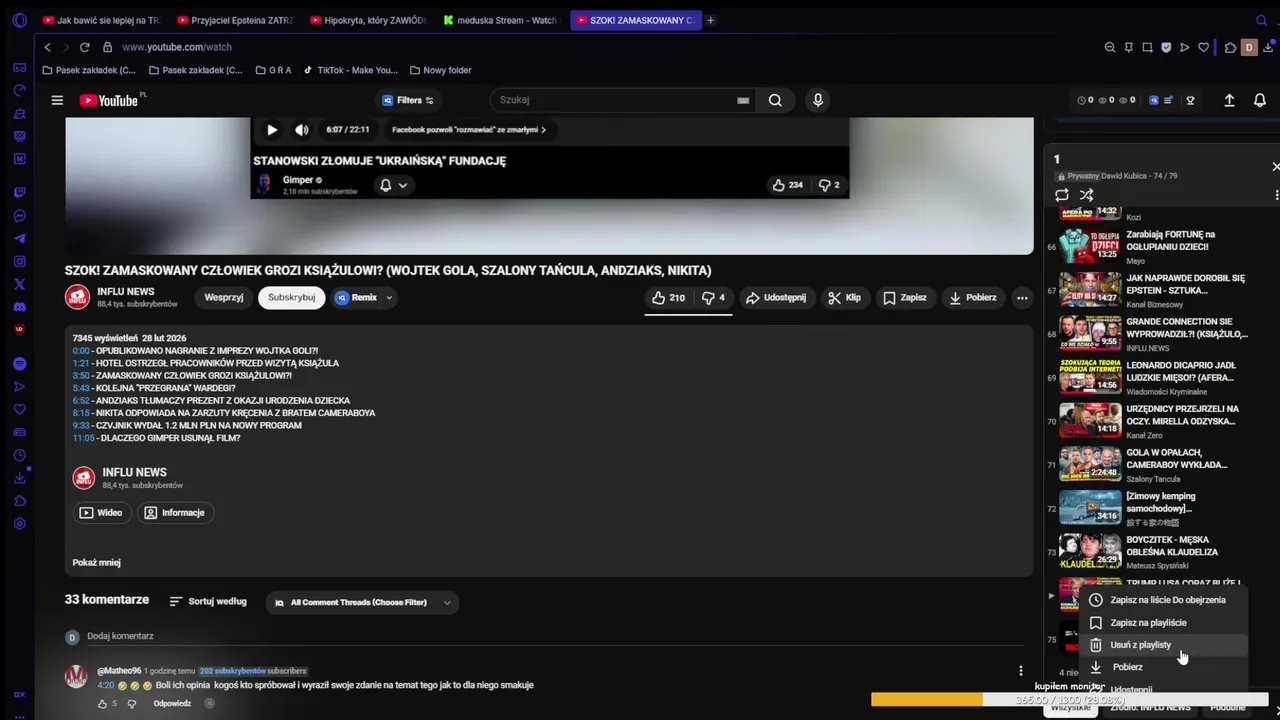Toggle playlist loop
The width and height of the screenshot is (1280, 720).
[x=1062, y=195]
